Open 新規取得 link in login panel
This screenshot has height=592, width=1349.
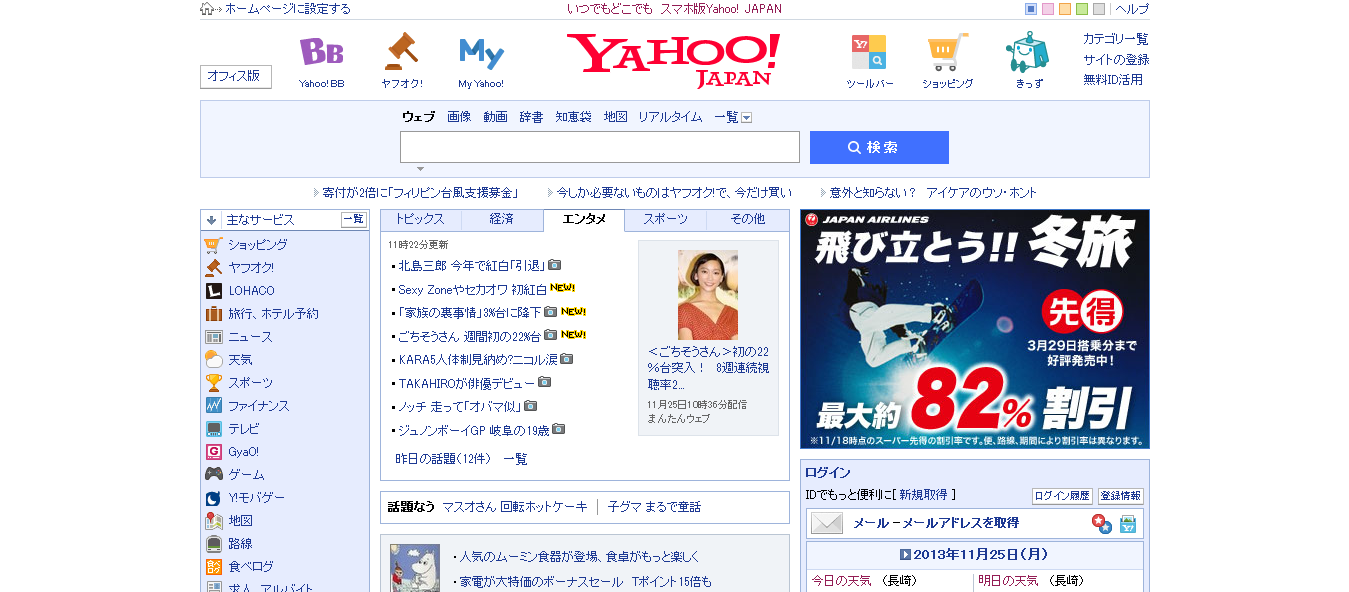click(x=924, y=495)
